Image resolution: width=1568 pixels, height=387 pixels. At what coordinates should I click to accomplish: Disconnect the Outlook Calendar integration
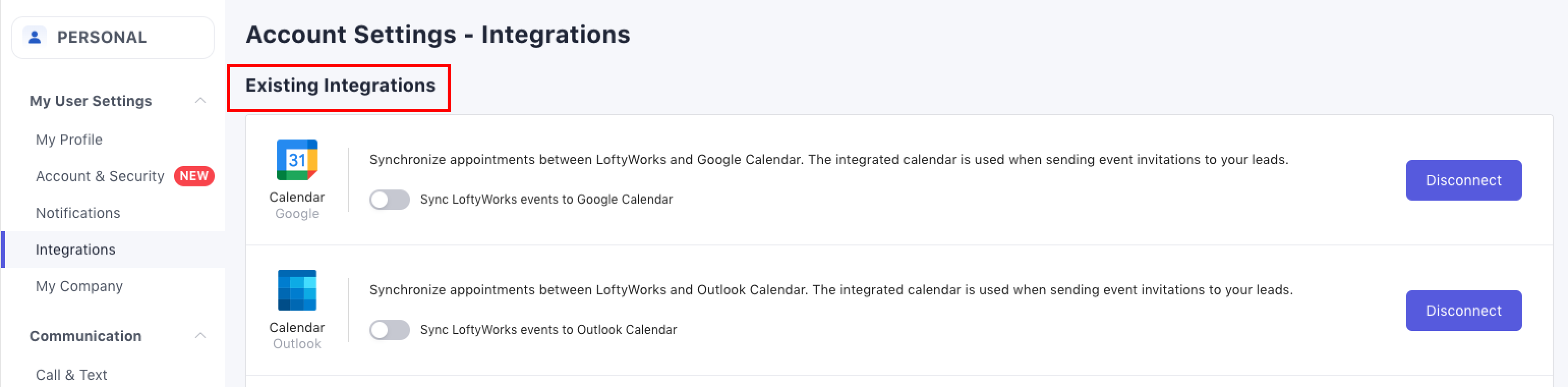coord(1463,311)
